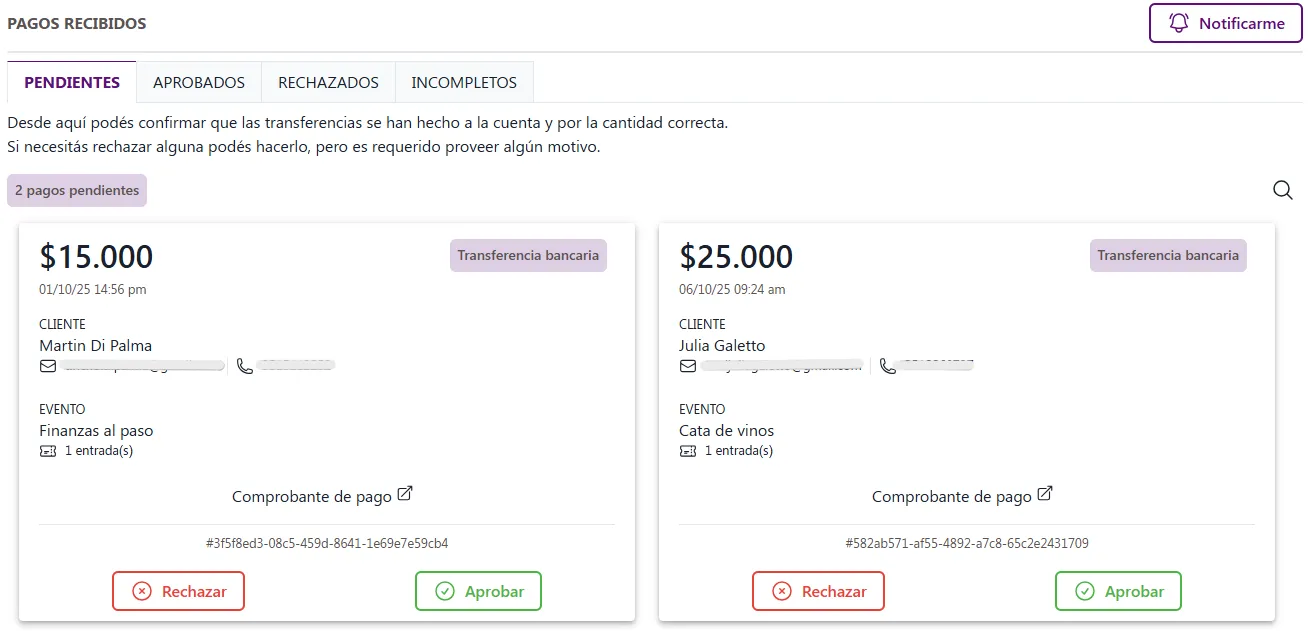
Task: Go to the INCOMPLETOS tab
Action: pos(464,83)
